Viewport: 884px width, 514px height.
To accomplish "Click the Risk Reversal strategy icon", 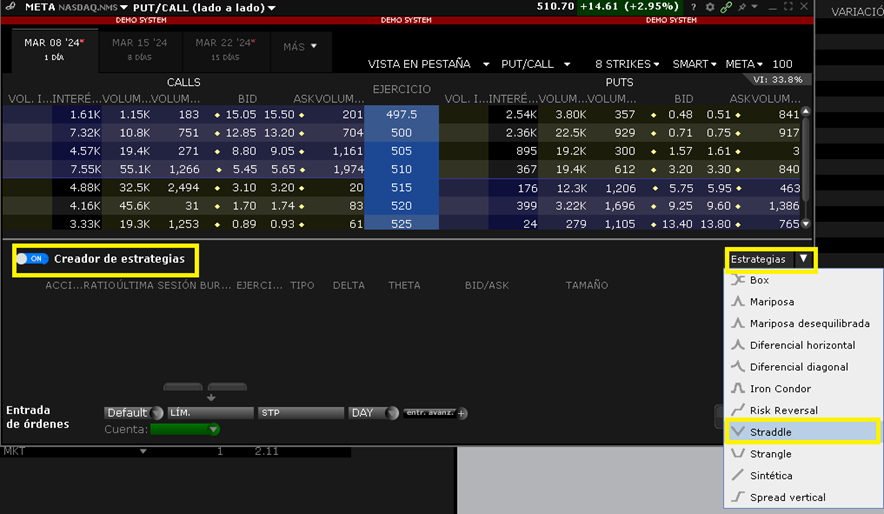I will [x=738, y=410].
